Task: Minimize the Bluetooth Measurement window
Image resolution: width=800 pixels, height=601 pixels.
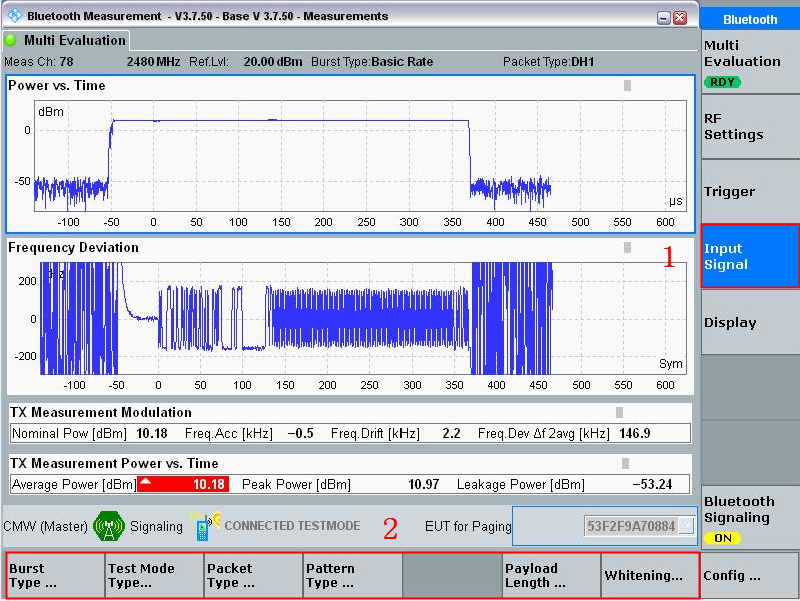Action: 663,18
